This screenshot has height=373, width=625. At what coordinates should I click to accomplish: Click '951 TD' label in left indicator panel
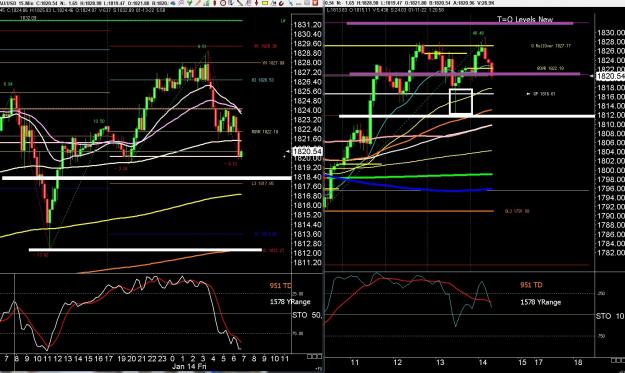pos(281,285)
